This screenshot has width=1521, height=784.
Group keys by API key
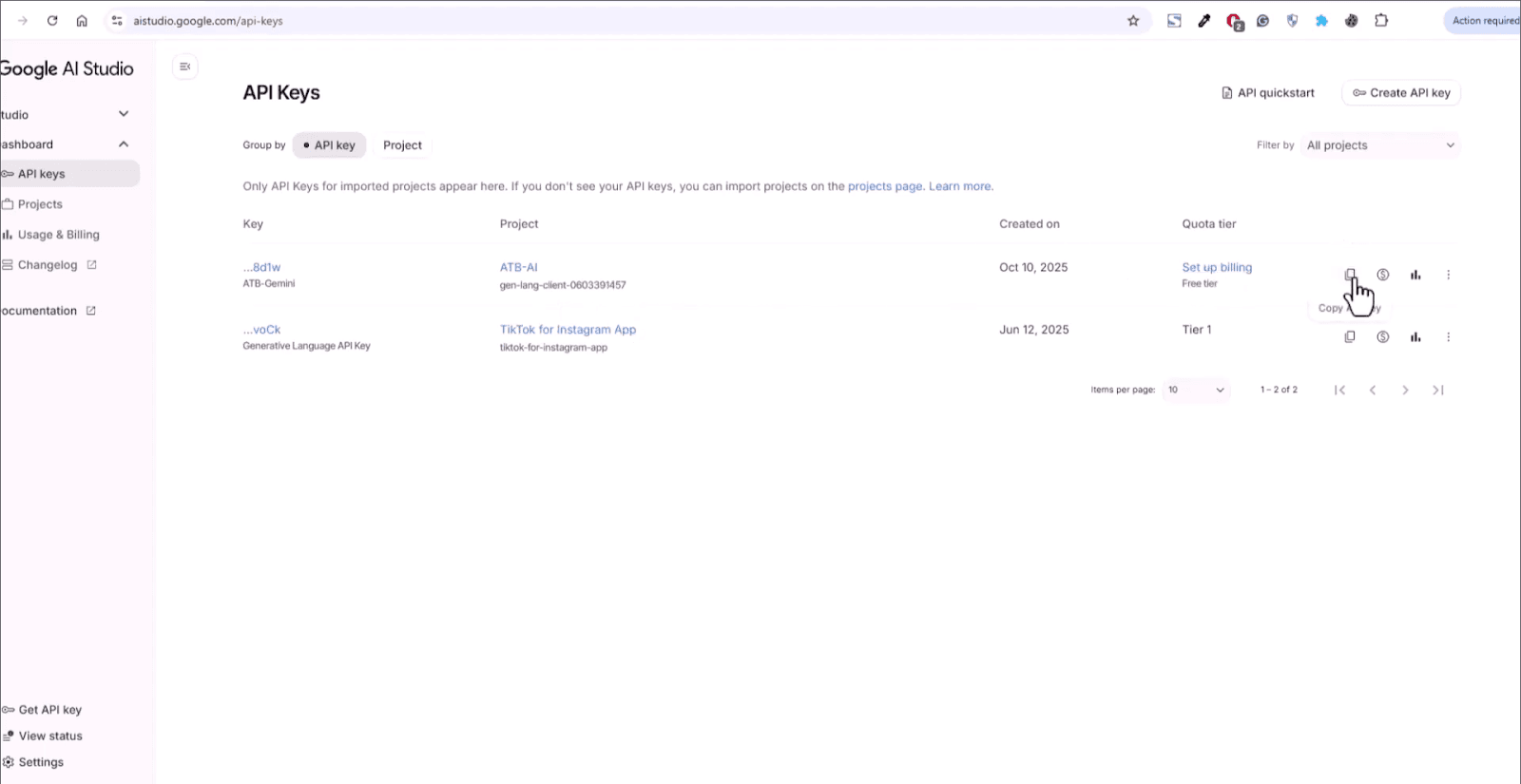(x=329, y=145)
